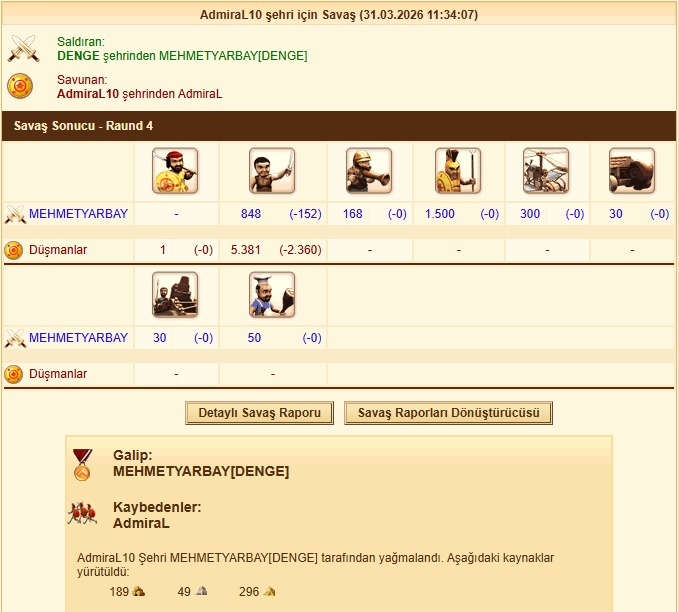Screen dimensions: 679x612
Task: Select the cook unit icon
Action: pos(272,295)
